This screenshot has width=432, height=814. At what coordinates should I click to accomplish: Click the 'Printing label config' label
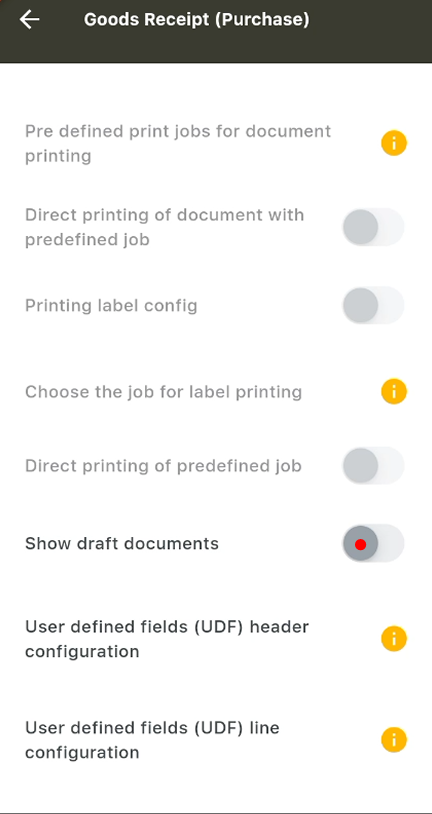(111, 305)
